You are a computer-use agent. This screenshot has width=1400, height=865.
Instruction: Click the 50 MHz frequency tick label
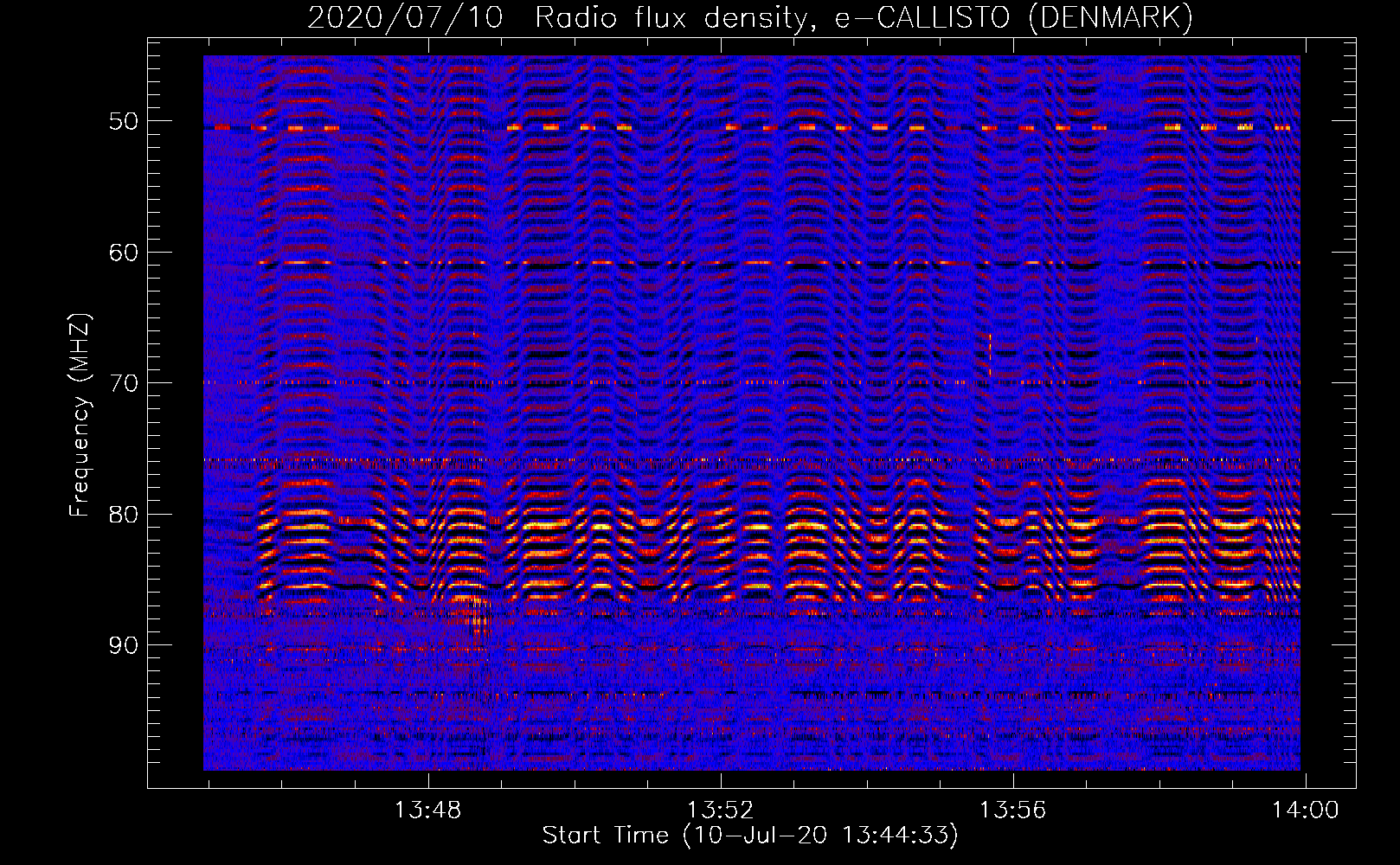124,121
